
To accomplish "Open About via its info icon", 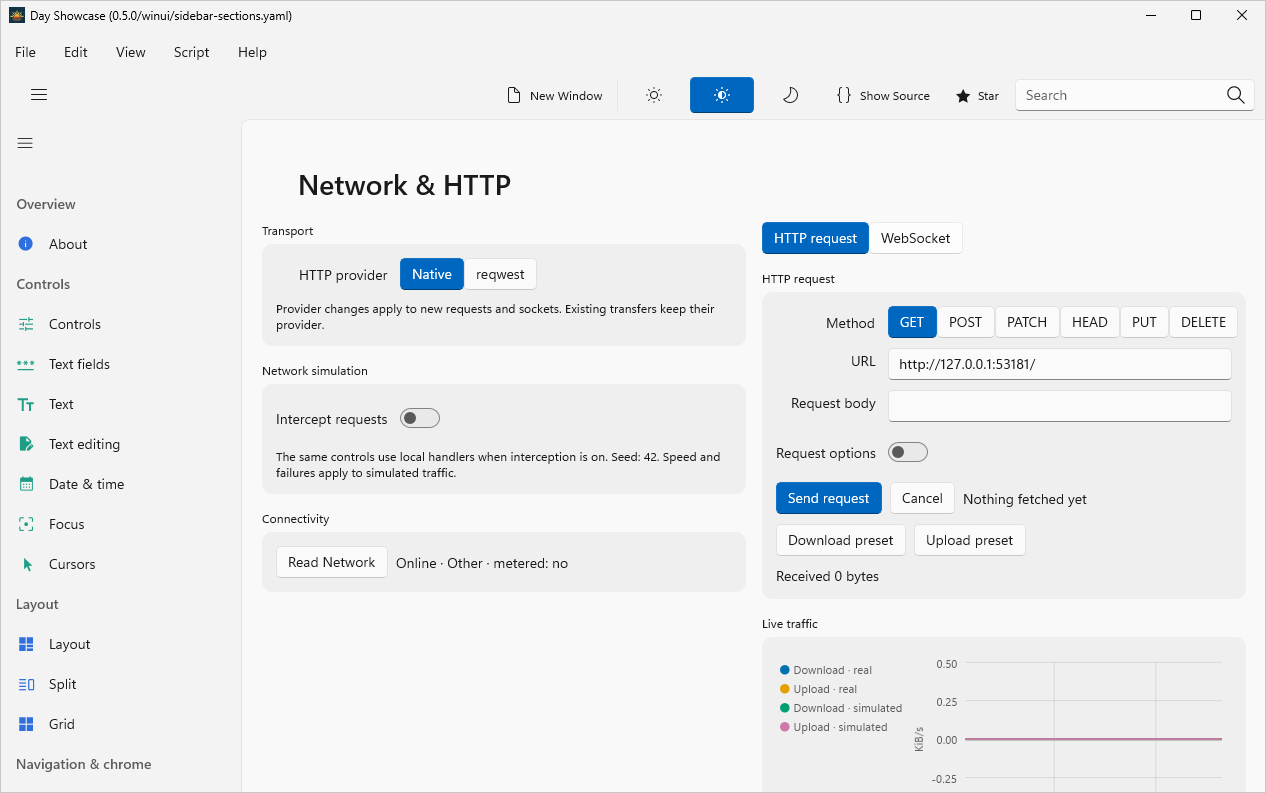I will tap(27, 244).
